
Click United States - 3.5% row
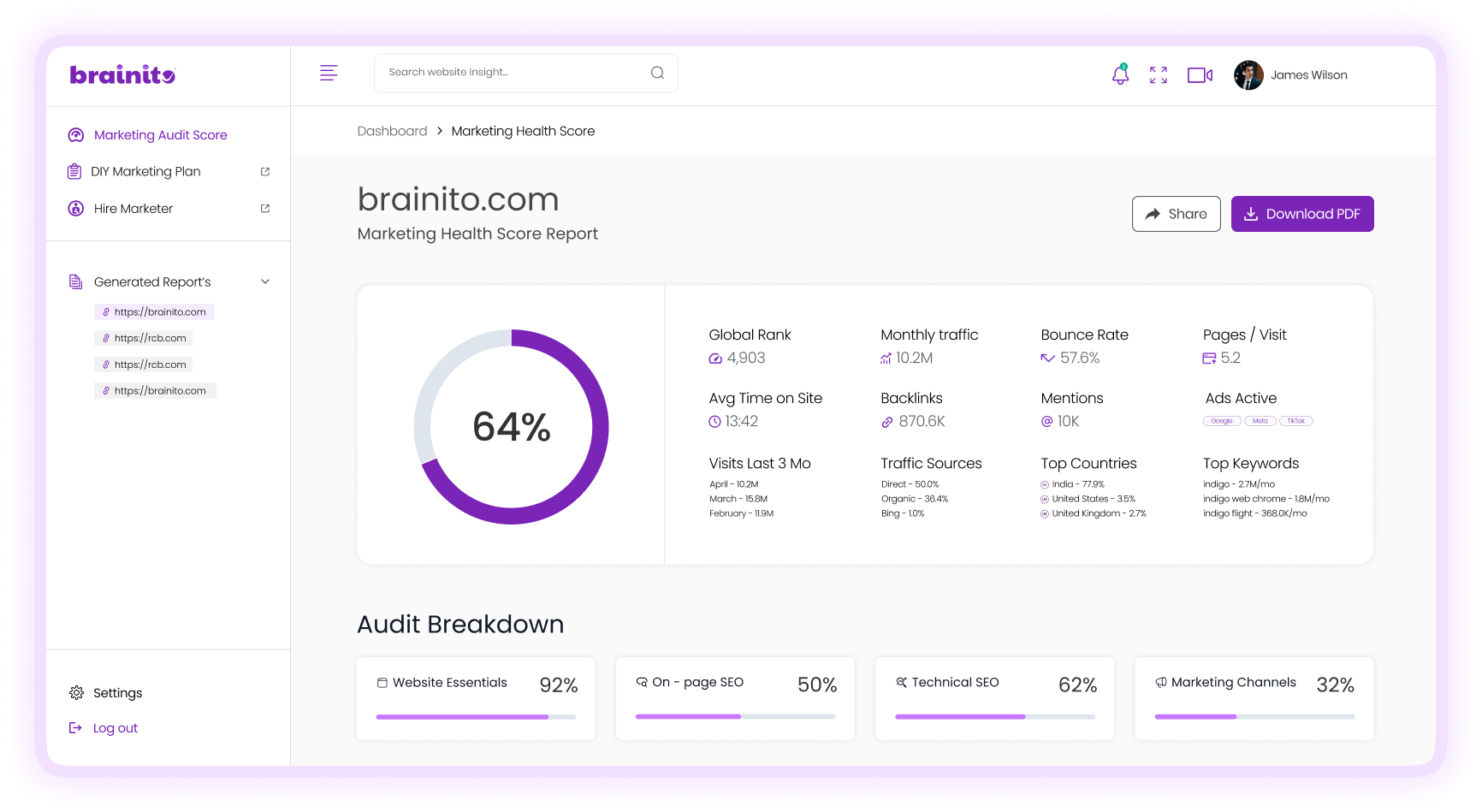[1088, 499]
